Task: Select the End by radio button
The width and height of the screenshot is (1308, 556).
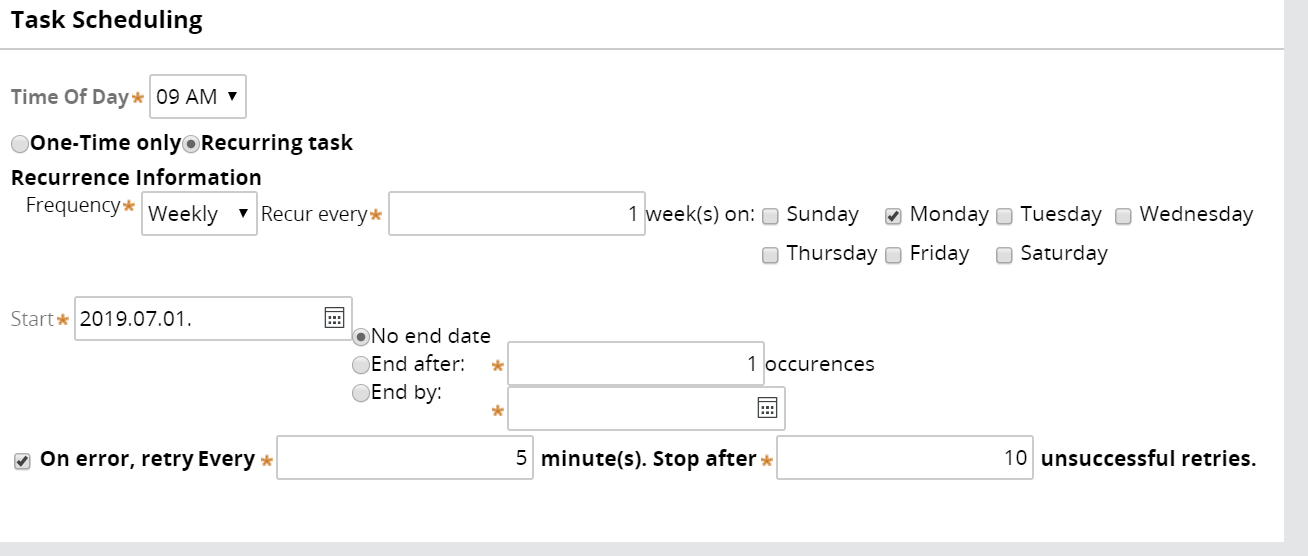Action: tap(361, 393)
